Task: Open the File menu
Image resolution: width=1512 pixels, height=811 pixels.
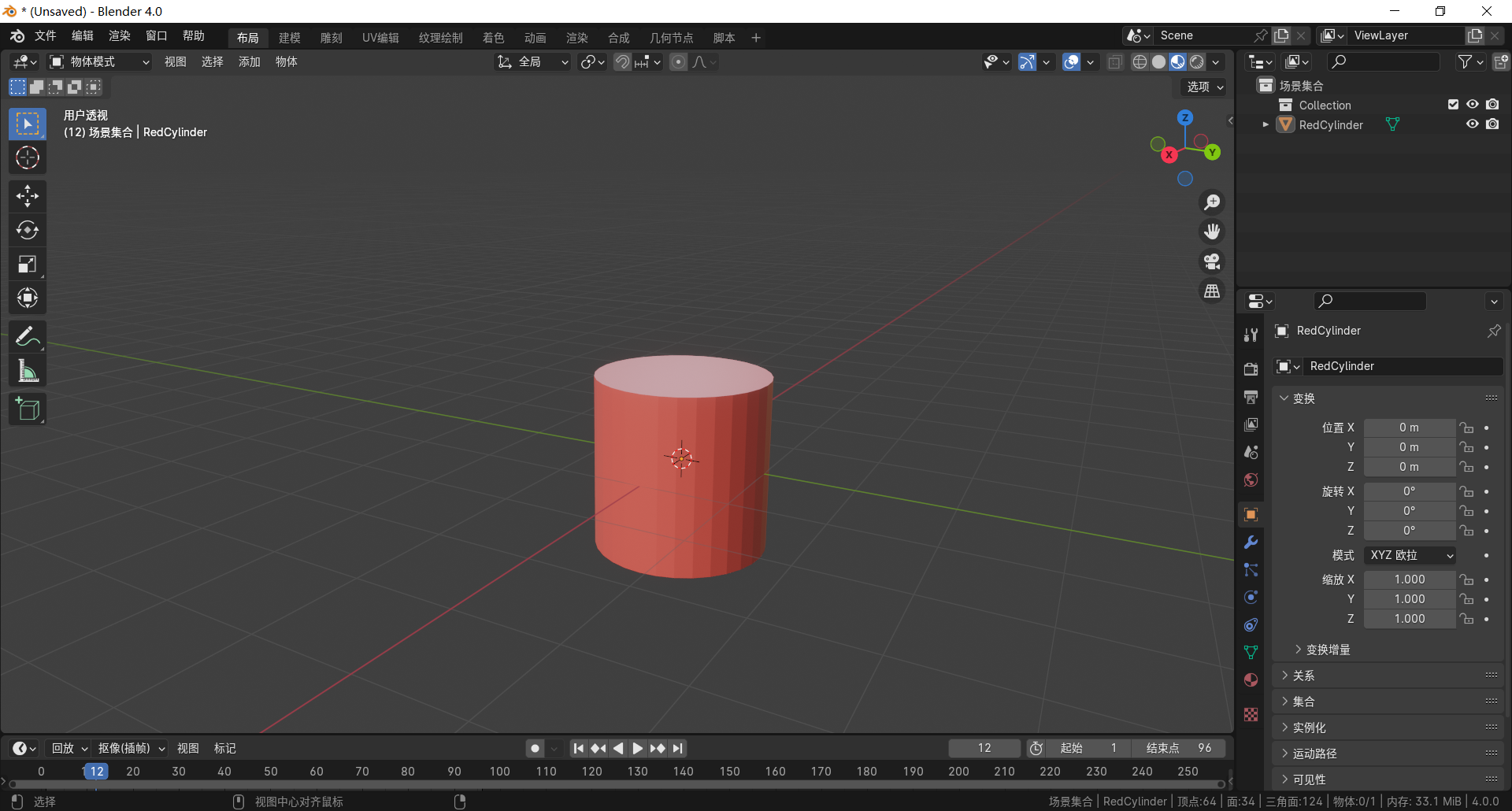Action: [x=45, y=35]
